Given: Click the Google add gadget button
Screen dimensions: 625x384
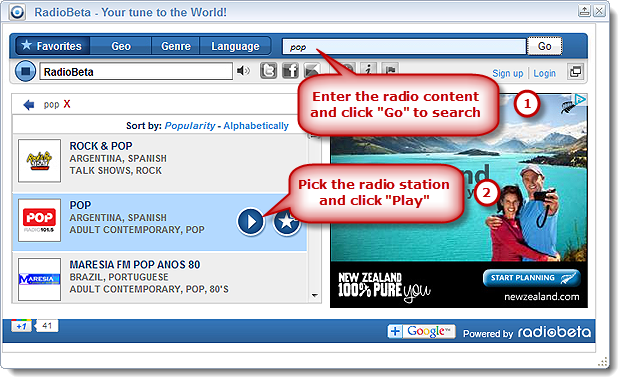Looking at the screenshot, I should coord(421,331).
